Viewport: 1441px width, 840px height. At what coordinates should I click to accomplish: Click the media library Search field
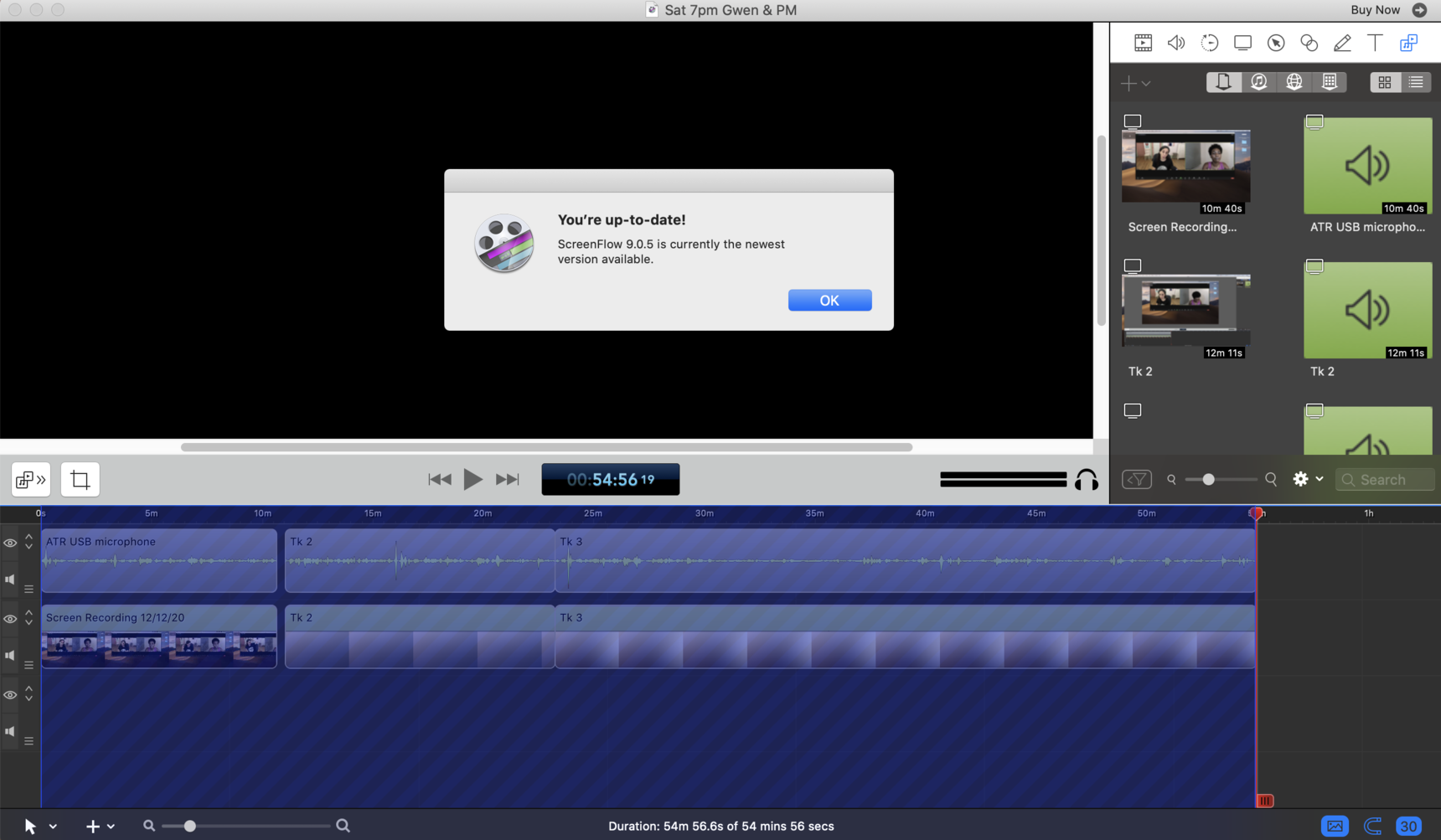[x=1385, y=479]
